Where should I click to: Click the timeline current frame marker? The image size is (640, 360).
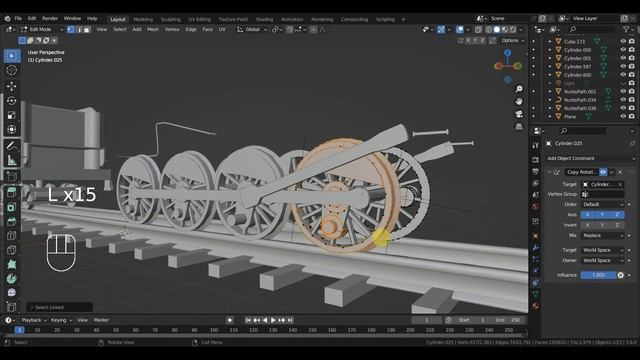(x=19, y=330)
